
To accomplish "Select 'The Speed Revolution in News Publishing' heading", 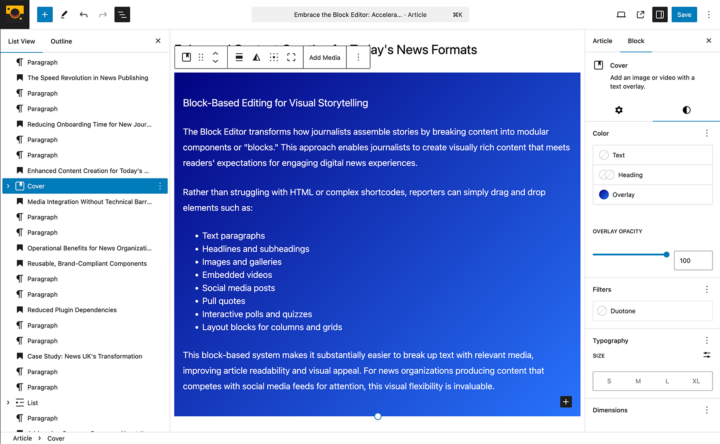I will (x=88, y=78).
